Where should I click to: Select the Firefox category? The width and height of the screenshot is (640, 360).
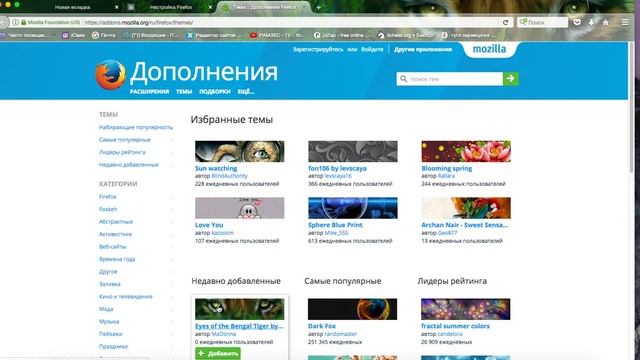tap(108, 197)
